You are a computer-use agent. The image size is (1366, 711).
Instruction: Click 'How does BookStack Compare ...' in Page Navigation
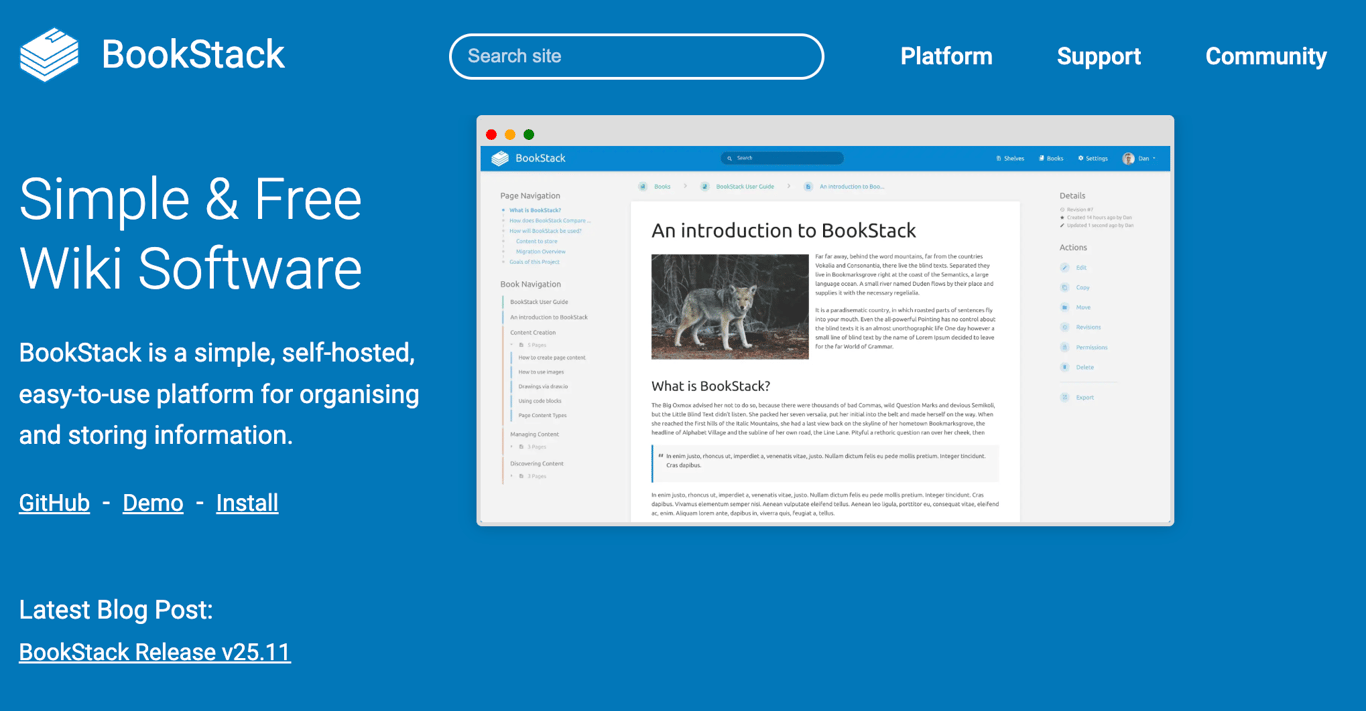click(550, 221)
